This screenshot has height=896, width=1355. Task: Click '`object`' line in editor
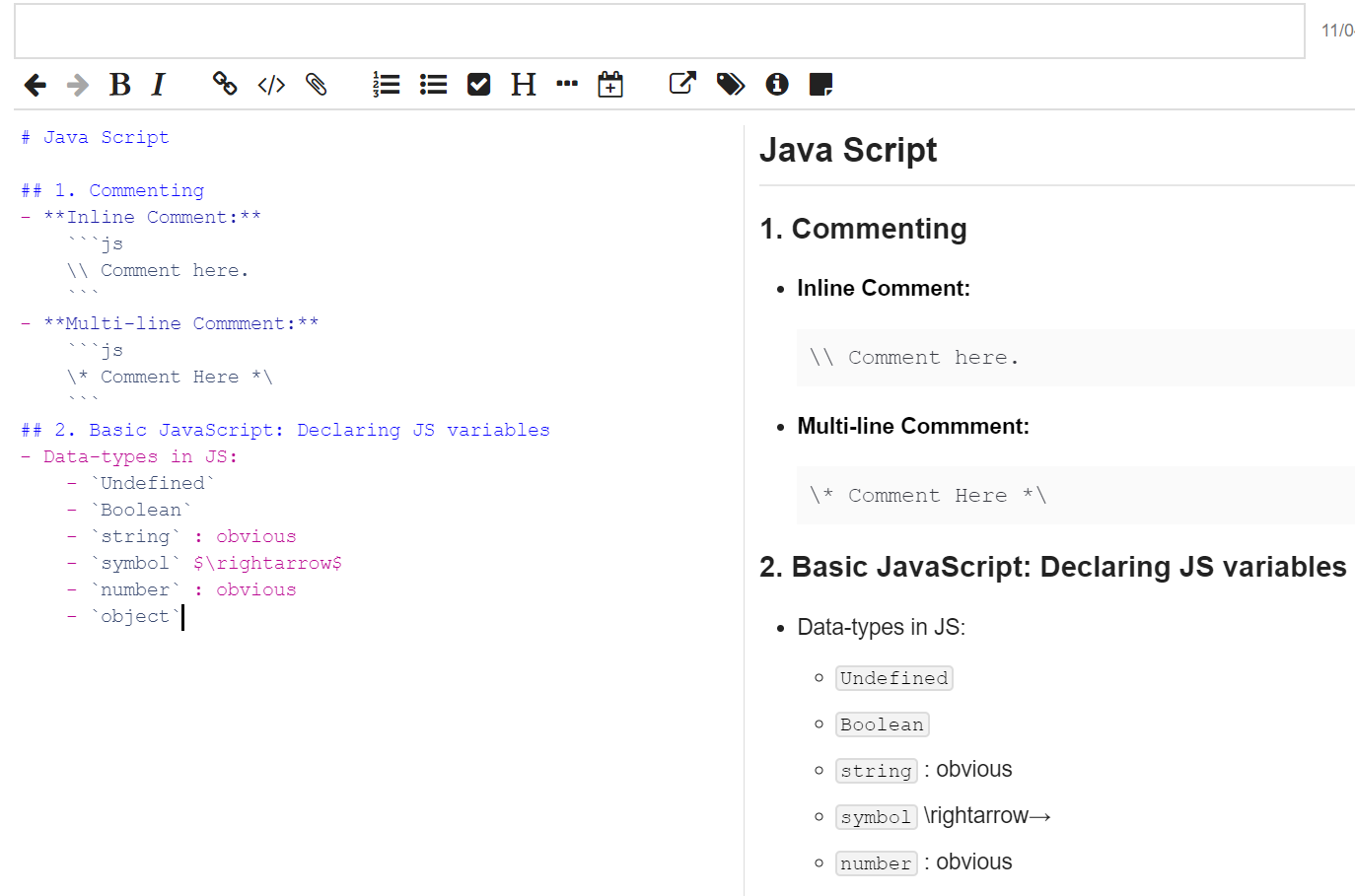pyautogui.click(x=136, y=616)
